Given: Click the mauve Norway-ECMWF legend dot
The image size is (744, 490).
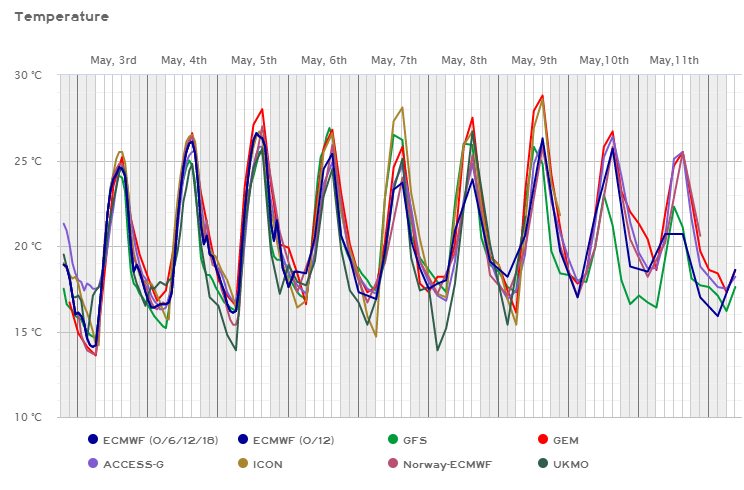Looking at the screenshot, I should (x=393, y=463).
